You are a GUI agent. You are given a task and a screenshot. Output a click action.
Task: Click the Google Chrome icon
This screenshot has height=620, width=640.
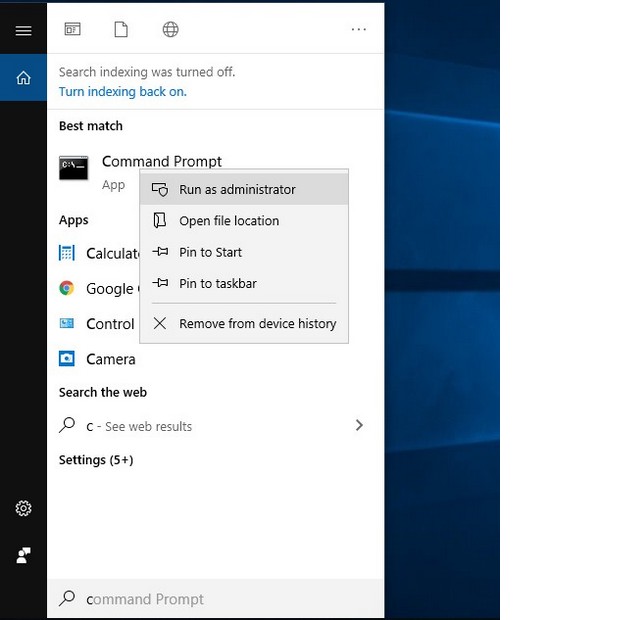pyautogui.click(x=67, y=288)
